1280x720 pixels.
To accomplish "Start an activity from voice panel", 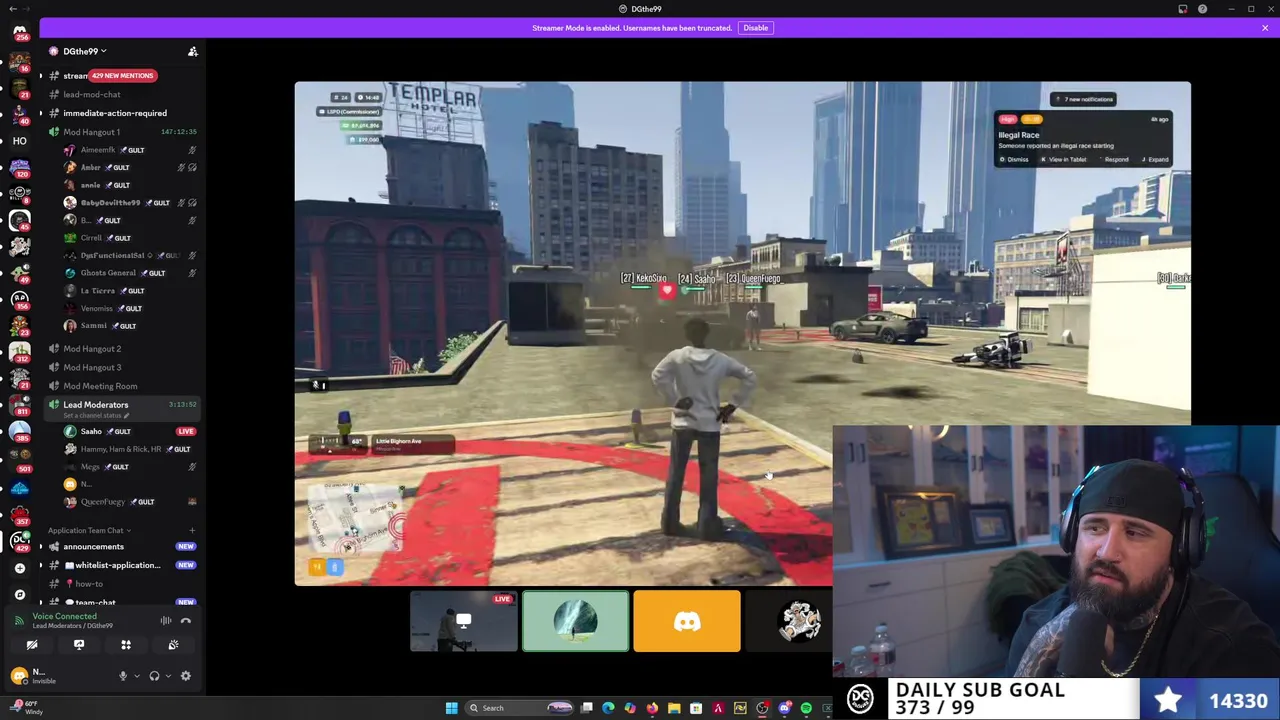I will (126, 645).
